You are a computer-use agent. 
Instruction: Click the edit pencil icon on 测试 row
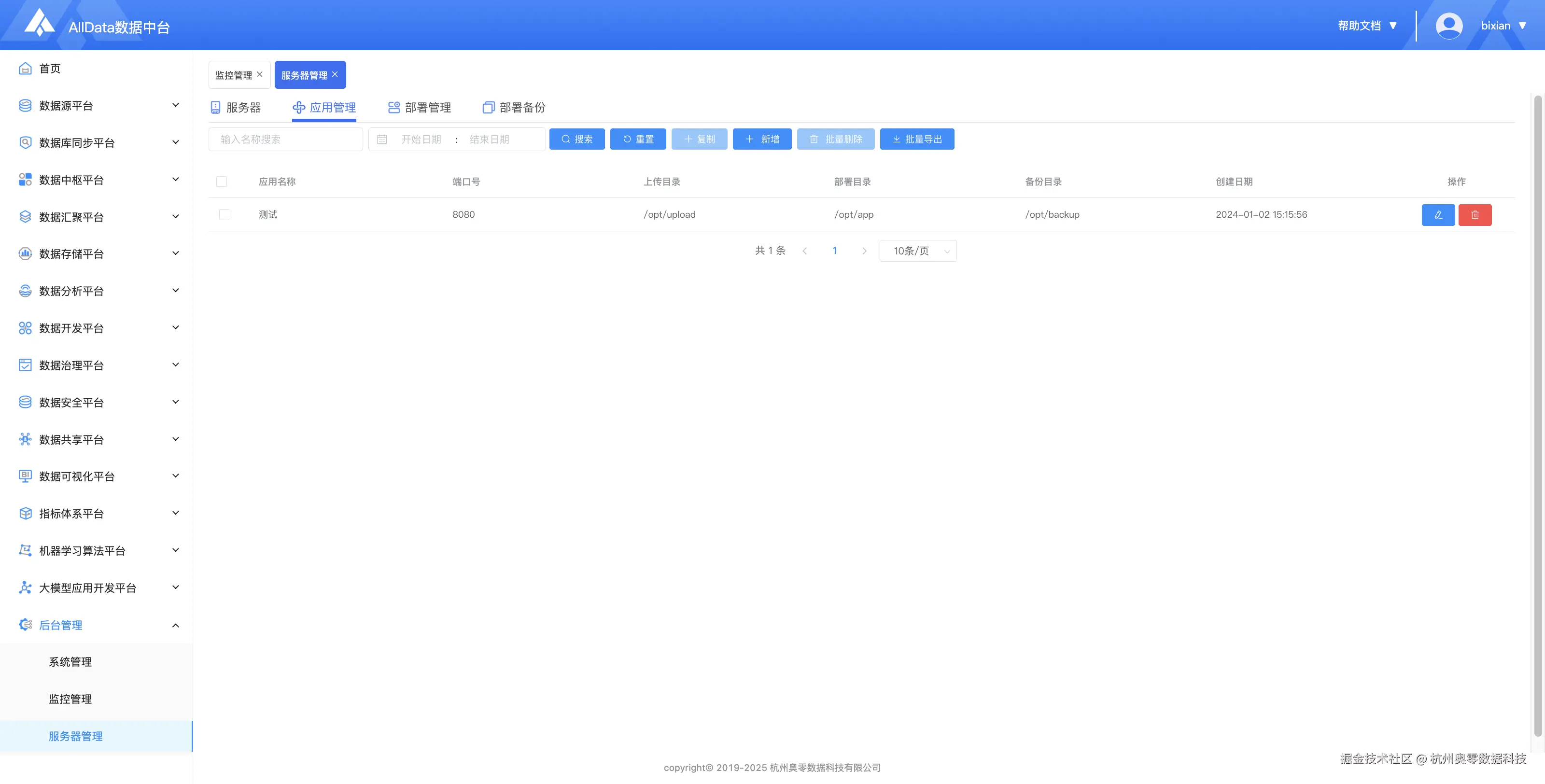tap(1438, 215)
